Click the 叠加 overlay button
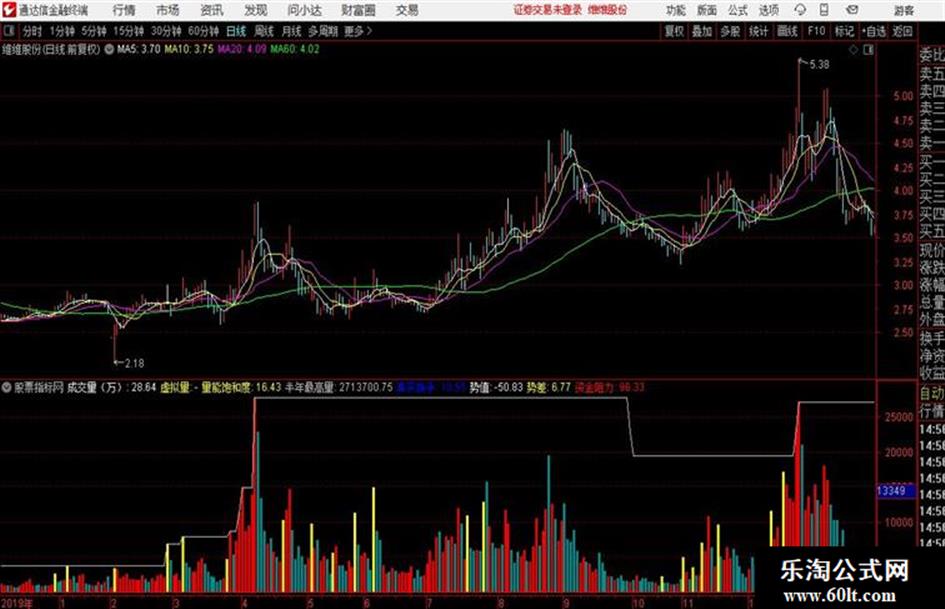This screenshot has height=609, width=945. coord(702,31)
